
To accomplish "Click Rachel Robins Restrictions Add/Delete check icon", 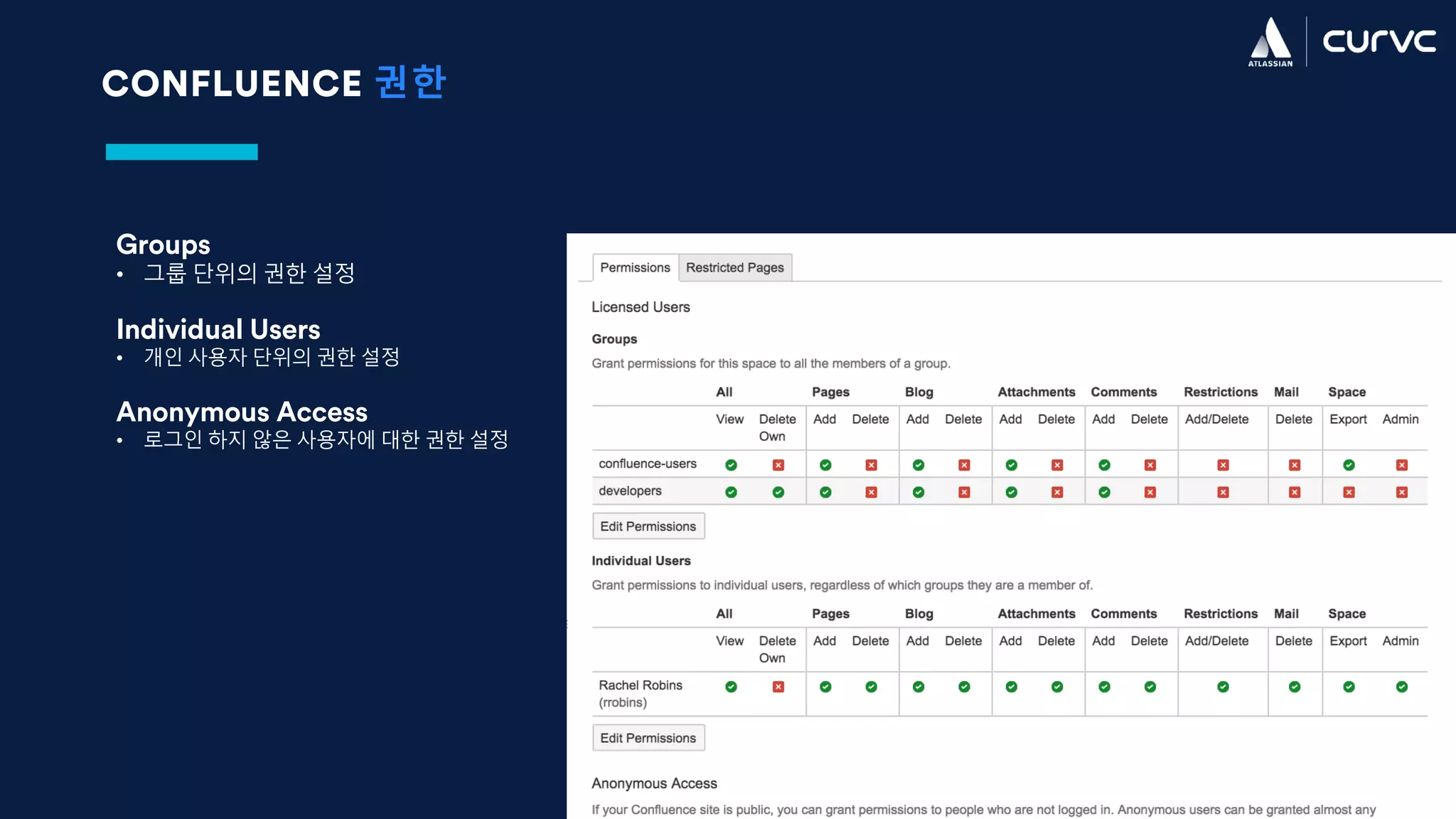I will click(1224, 687).
